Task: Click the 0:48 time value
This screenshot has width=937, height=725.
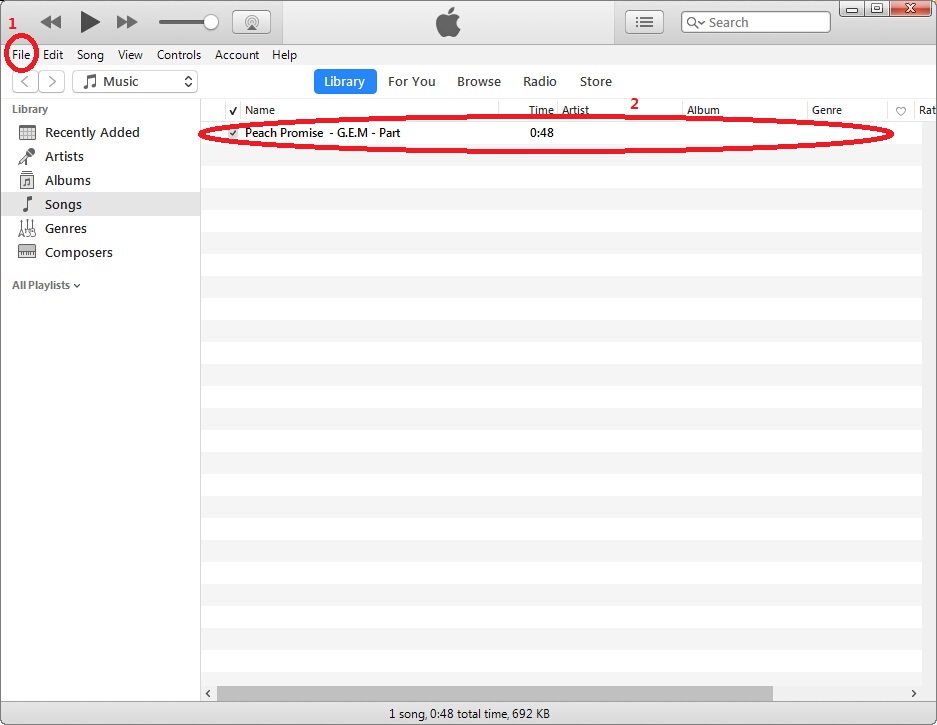Action: coord(541,133)
